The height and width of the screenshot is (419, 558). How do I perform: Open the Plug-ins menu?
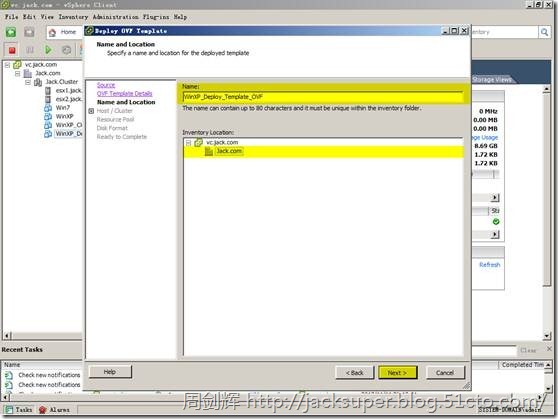(x=156, y=17)
